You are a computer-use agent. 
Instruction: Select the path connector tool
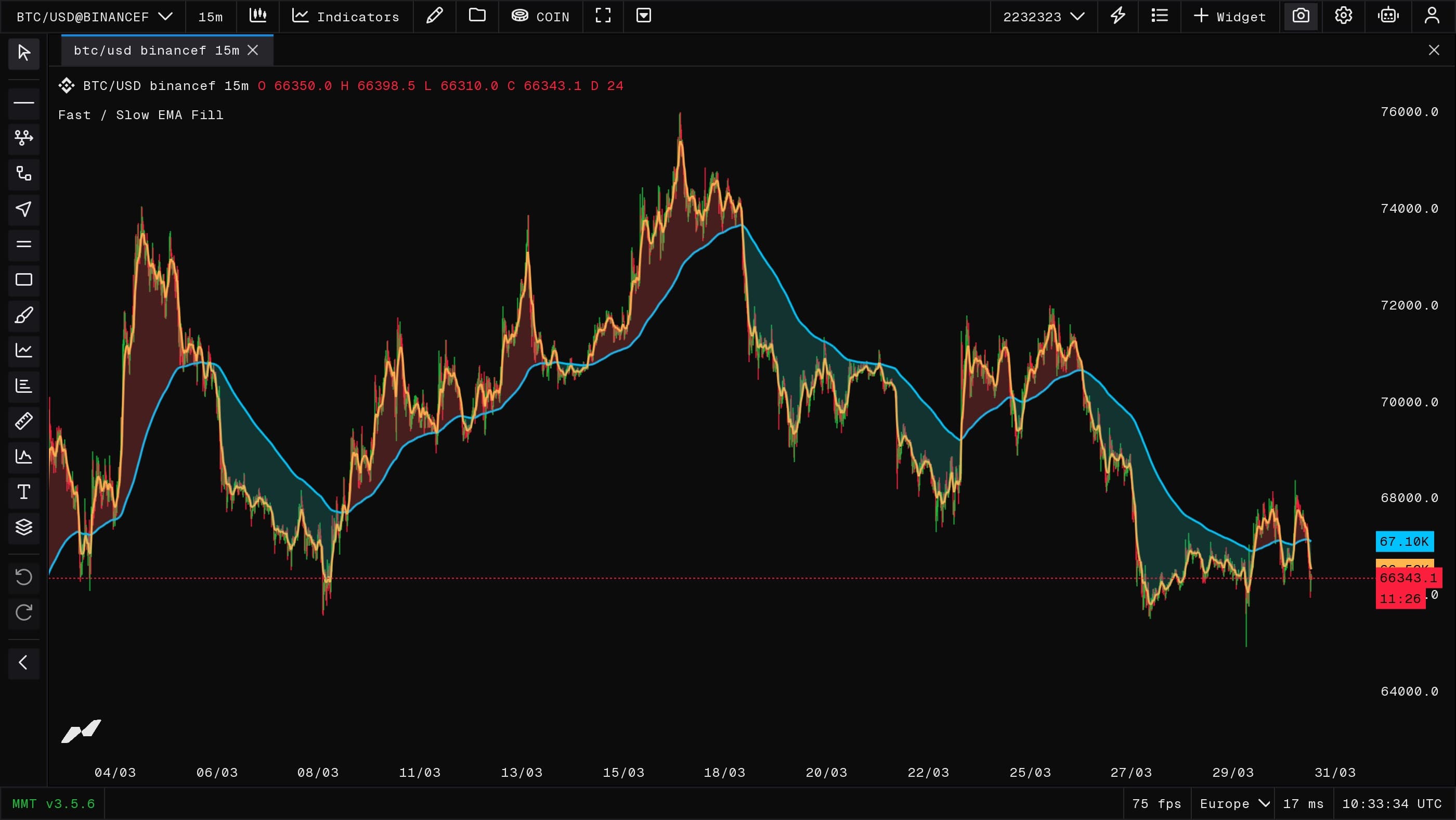(24, 174)
